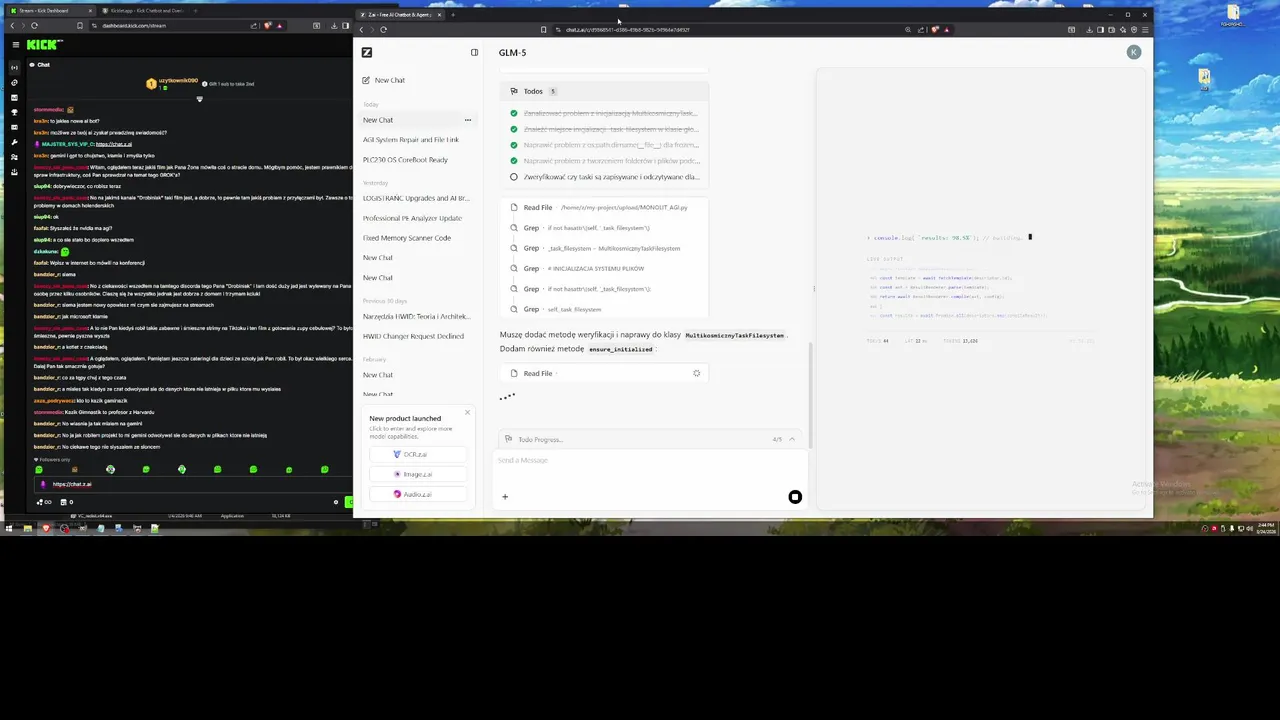Open the Read File MONOLIT_AGI.py step

pos(604,208)
